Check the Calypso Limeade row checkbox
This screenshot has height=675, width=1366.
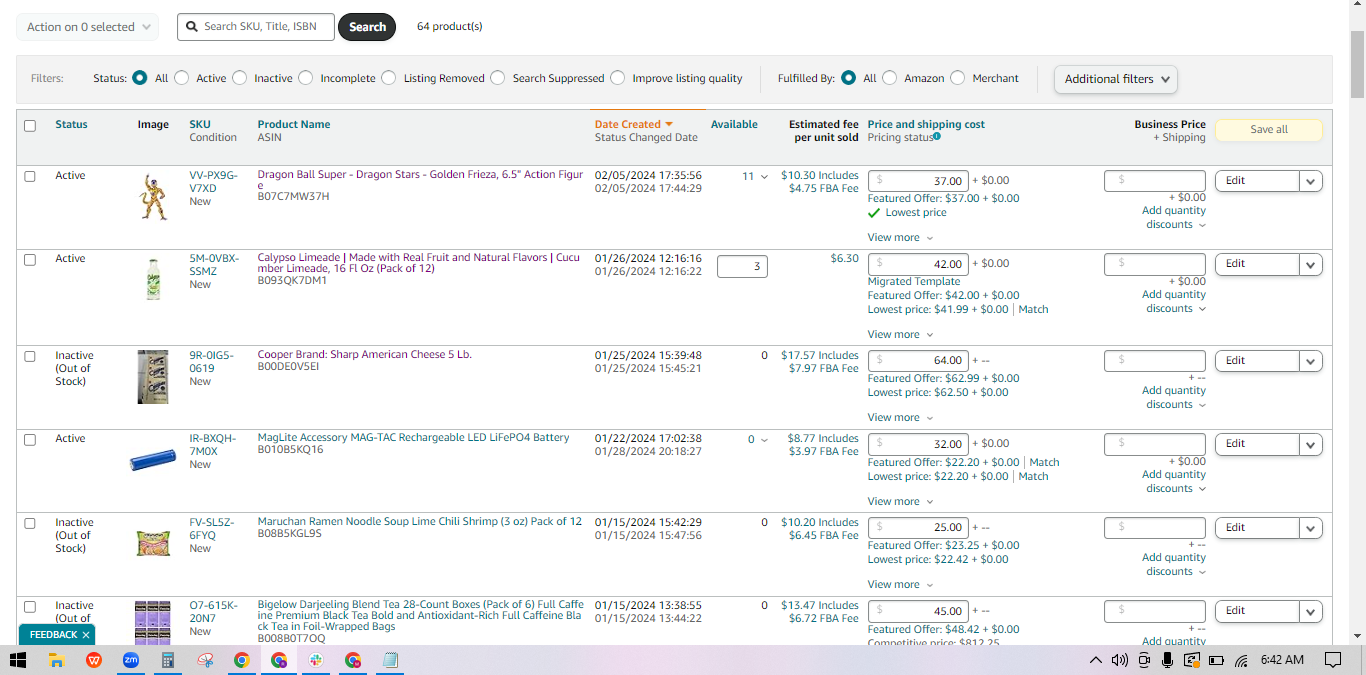tap(30, 259)
